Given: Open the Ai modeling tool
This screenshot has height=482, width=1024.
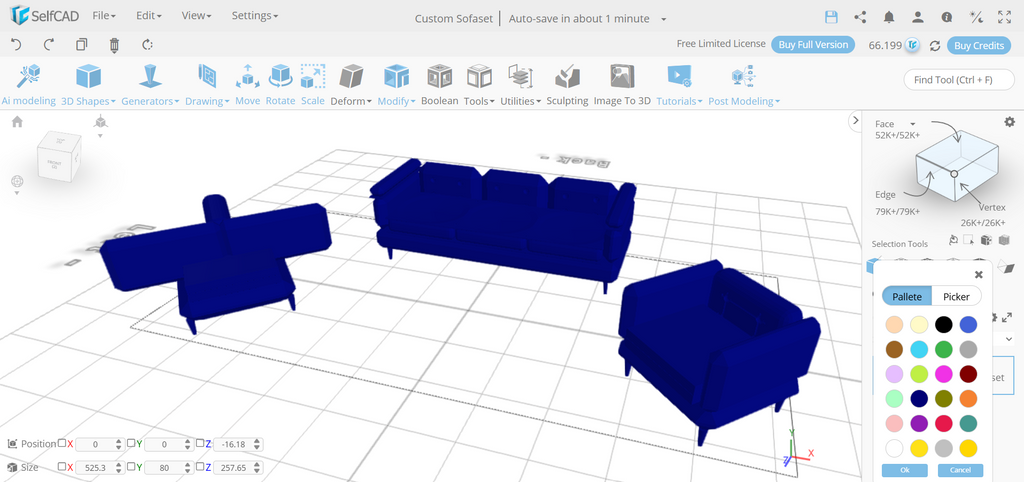Looking at the screenshot, I should point(28,85).
